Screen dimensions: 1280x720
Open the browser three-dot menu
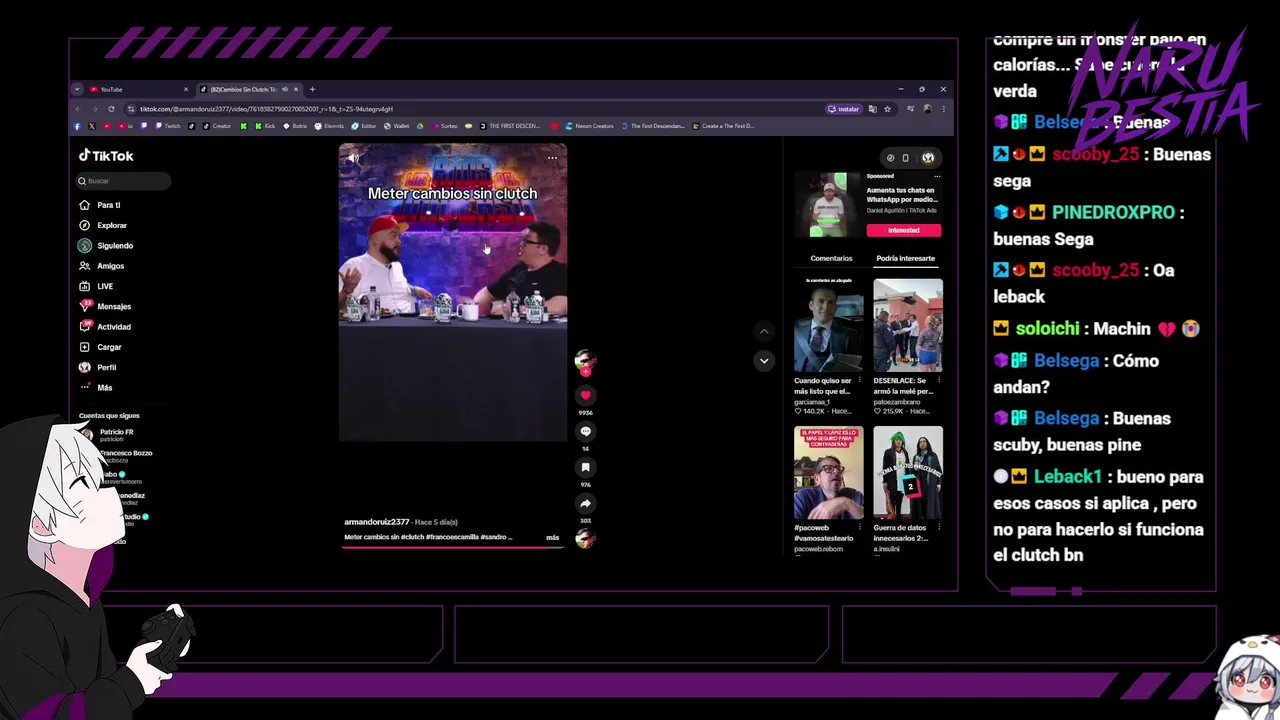pos(943,108)
